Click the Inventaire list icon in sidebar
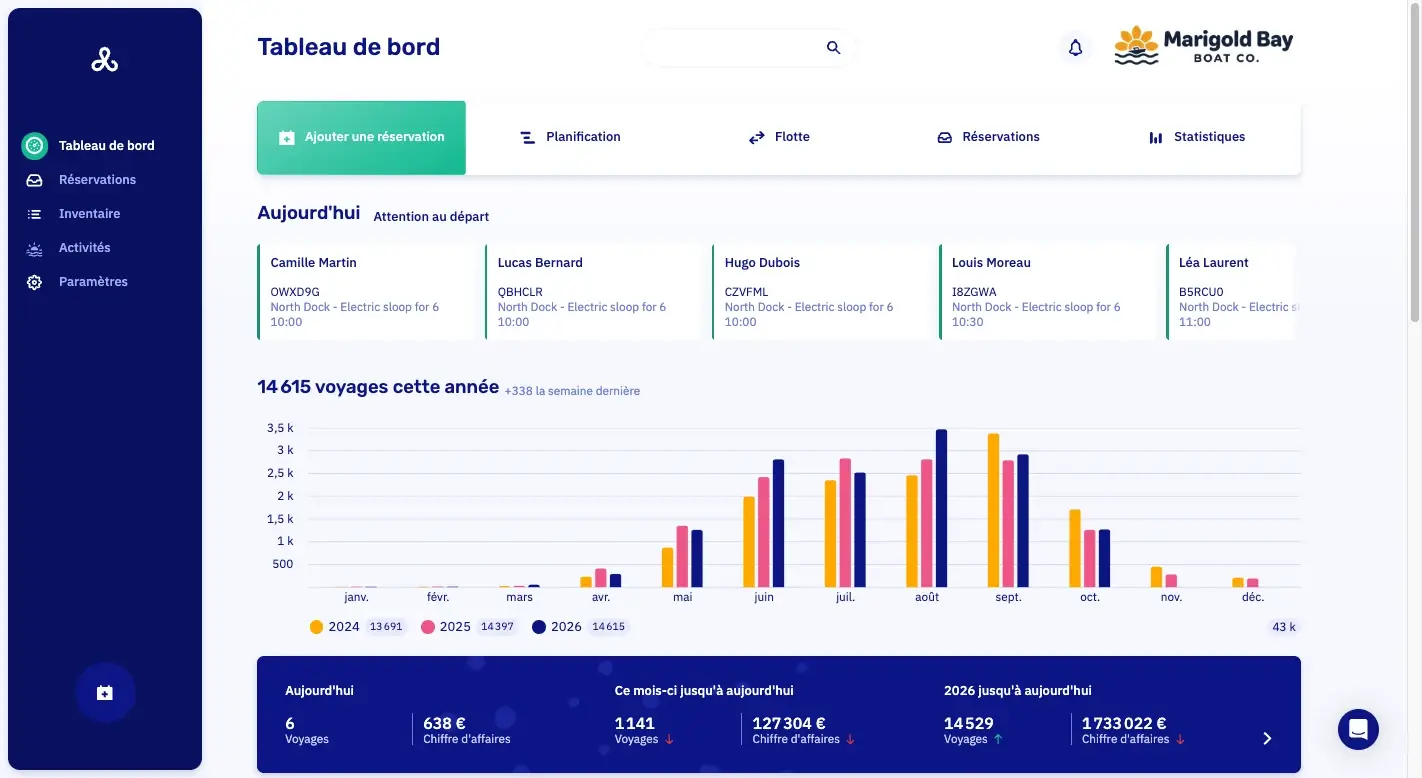1422x778 pixels. tap(34, 214)
